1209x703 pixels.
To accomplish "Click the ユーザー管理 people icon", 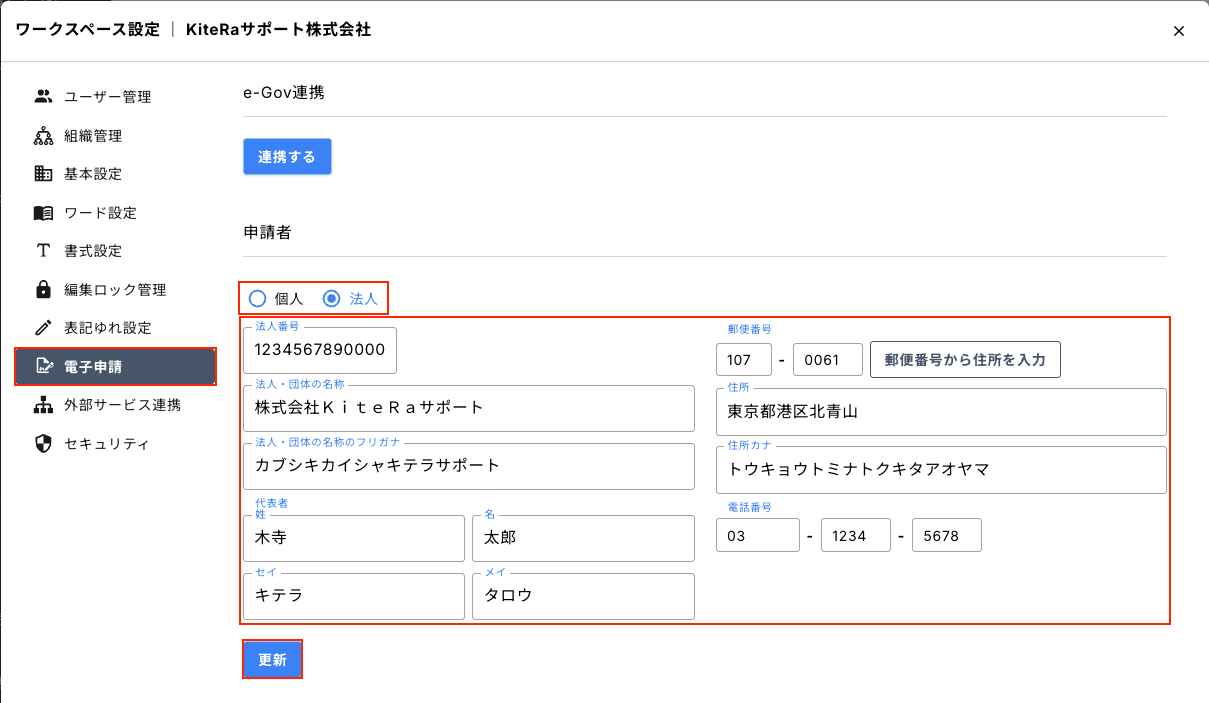I will (x=43, y=97).
